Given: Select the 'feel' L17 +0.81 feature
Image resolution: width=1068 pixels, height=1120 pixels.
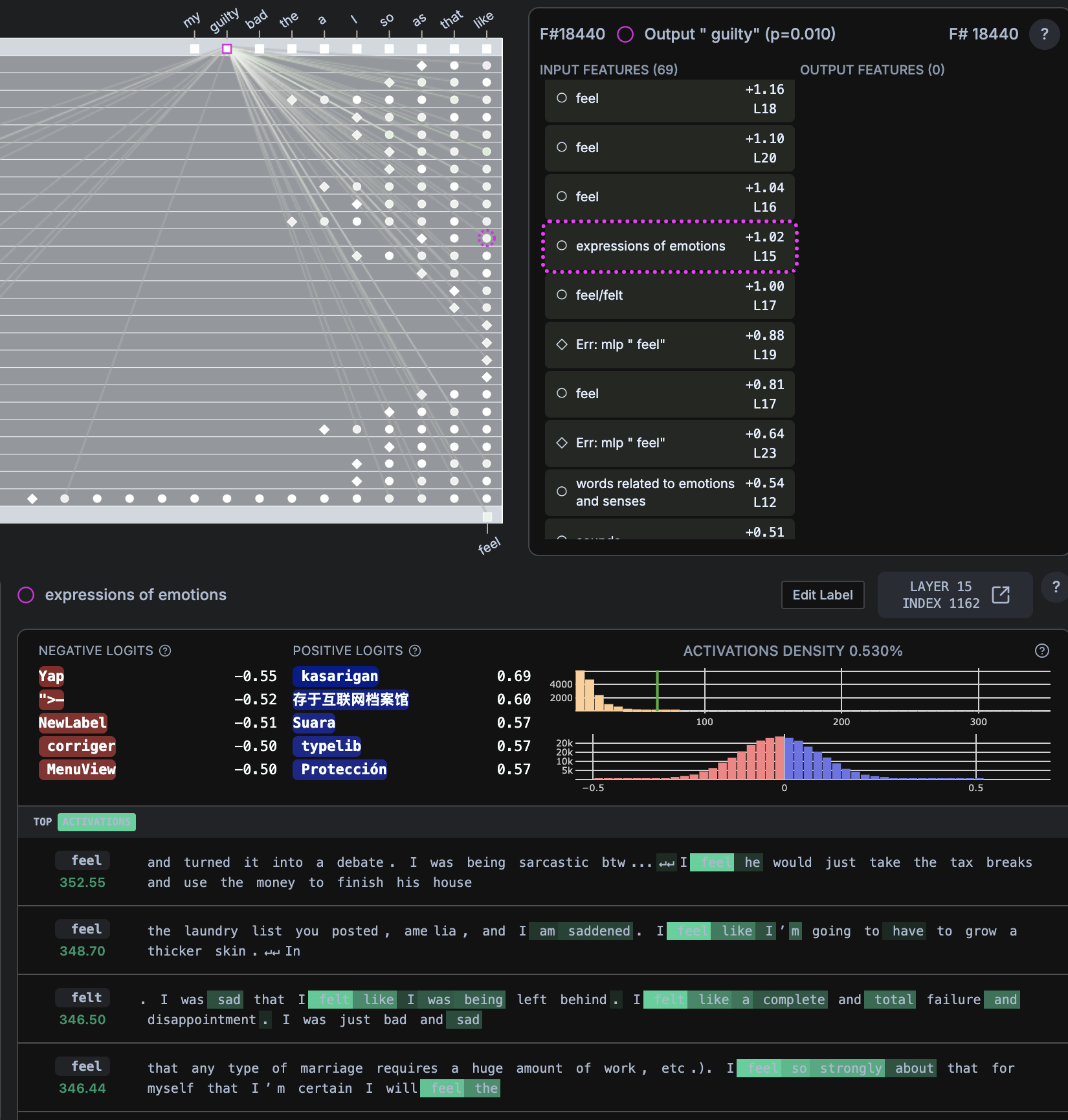Looking at the screenshot, I should click(669, 394).
